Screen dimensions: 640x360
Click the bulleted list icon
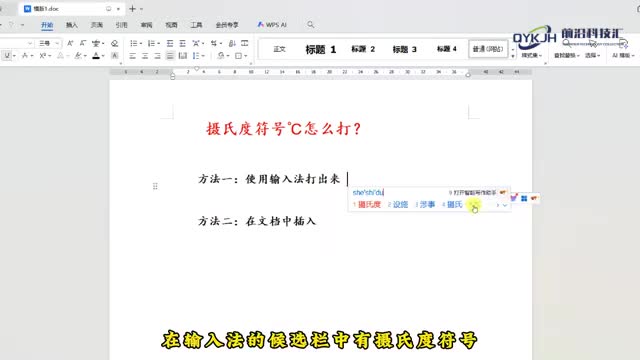(x=133, y=43)
